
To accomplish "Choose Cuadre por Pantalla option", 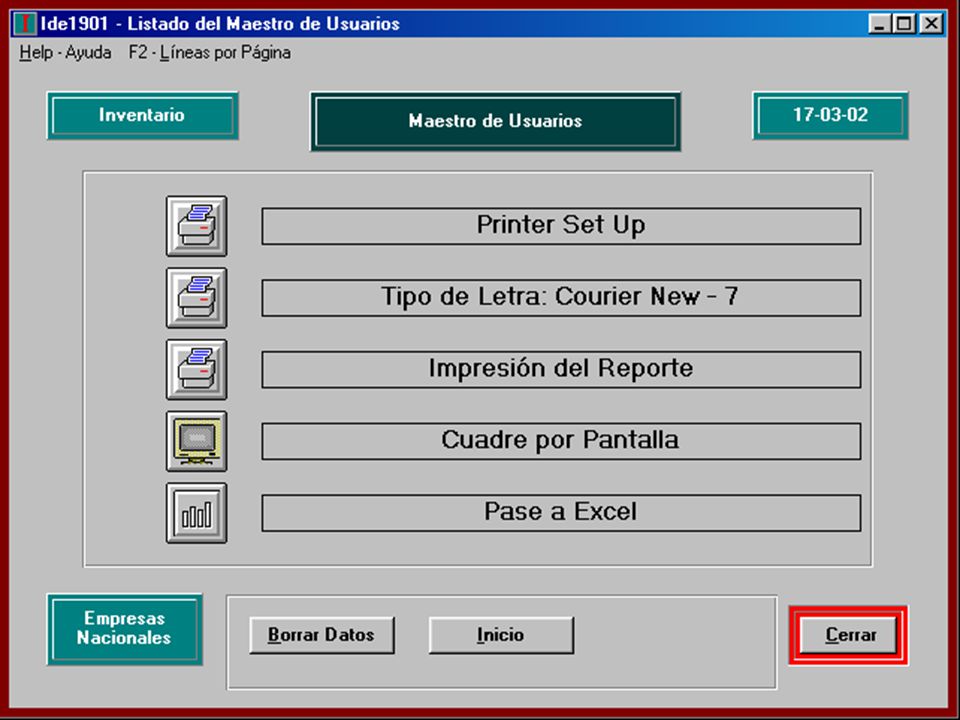I will (561, 441).
